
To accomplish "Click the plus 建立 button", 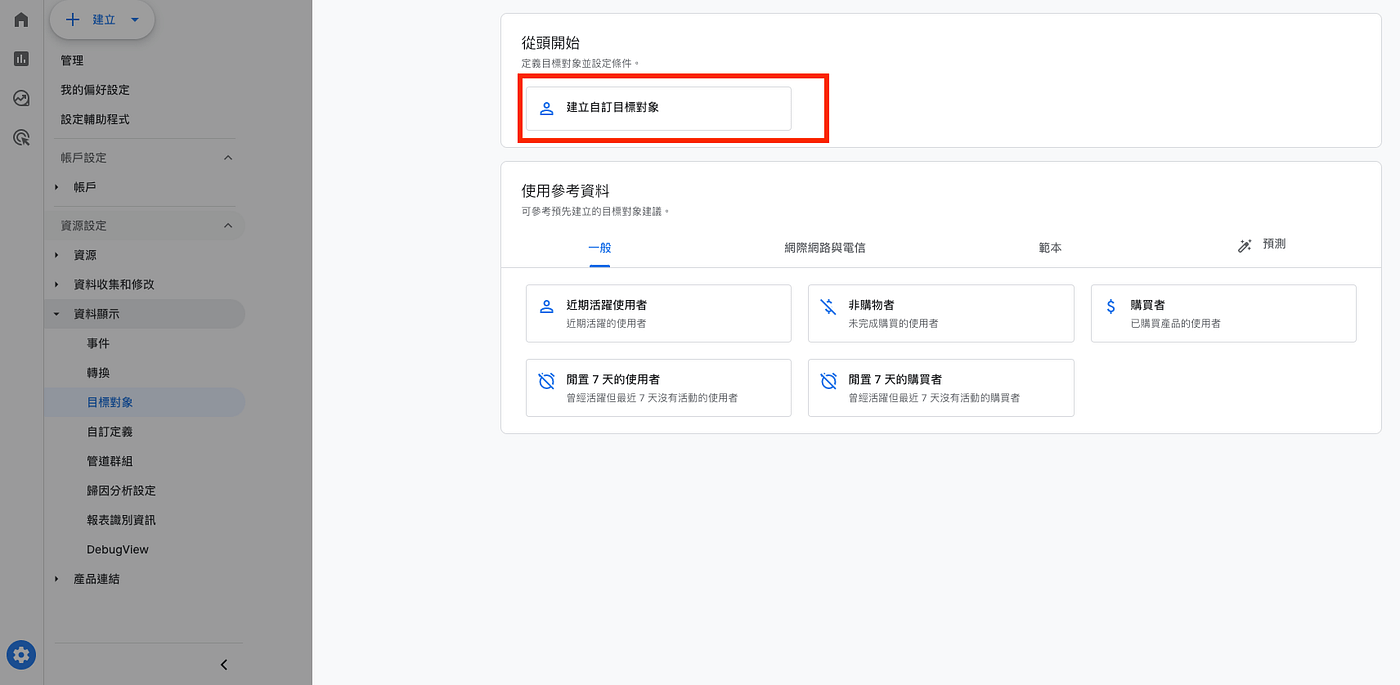I will (91, 19).
